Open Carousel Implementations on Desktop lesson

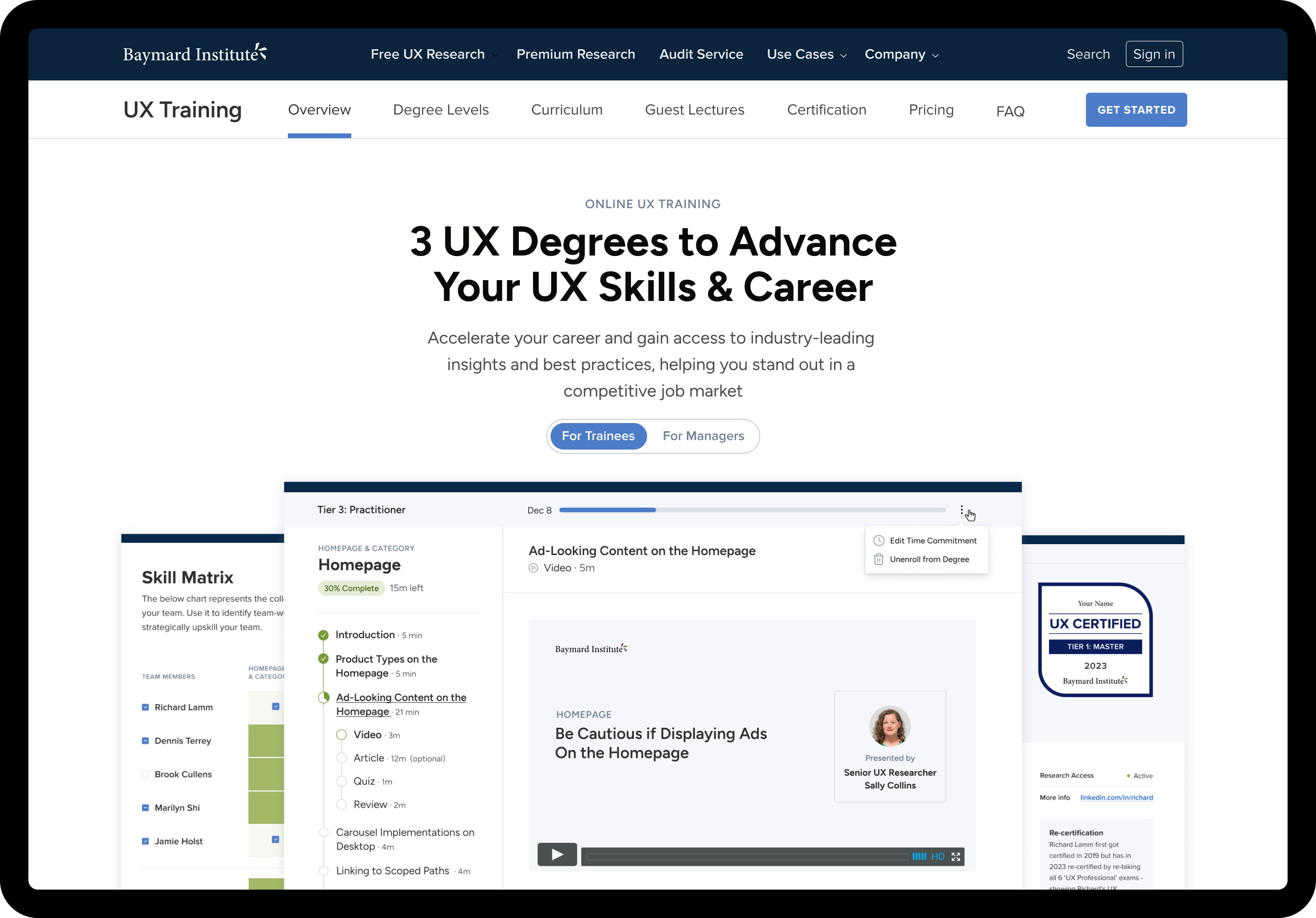point(405,839)
